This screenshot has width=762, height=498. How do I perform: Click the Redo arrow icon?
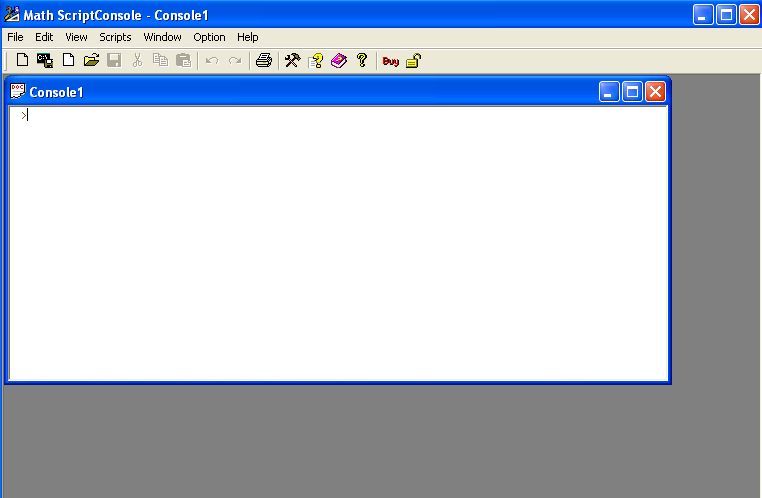[x=235, y=61]
